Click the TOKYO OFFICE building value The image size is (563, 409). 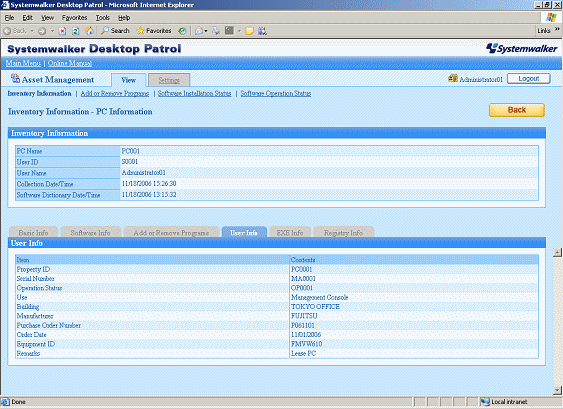pos(315,307)
